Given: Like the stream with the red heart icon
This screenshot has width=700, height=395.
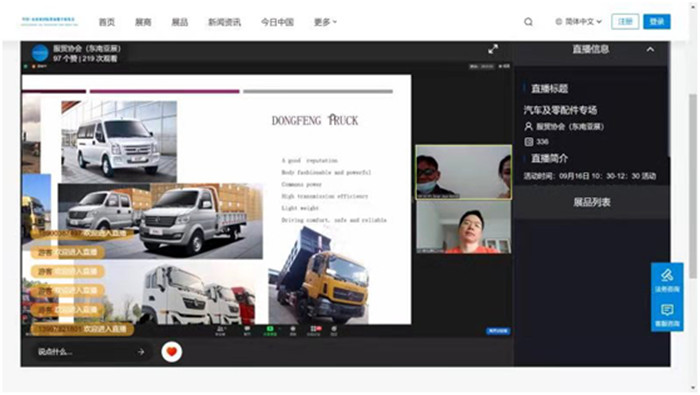Looking at the screenshot, I should click(171, 352).
